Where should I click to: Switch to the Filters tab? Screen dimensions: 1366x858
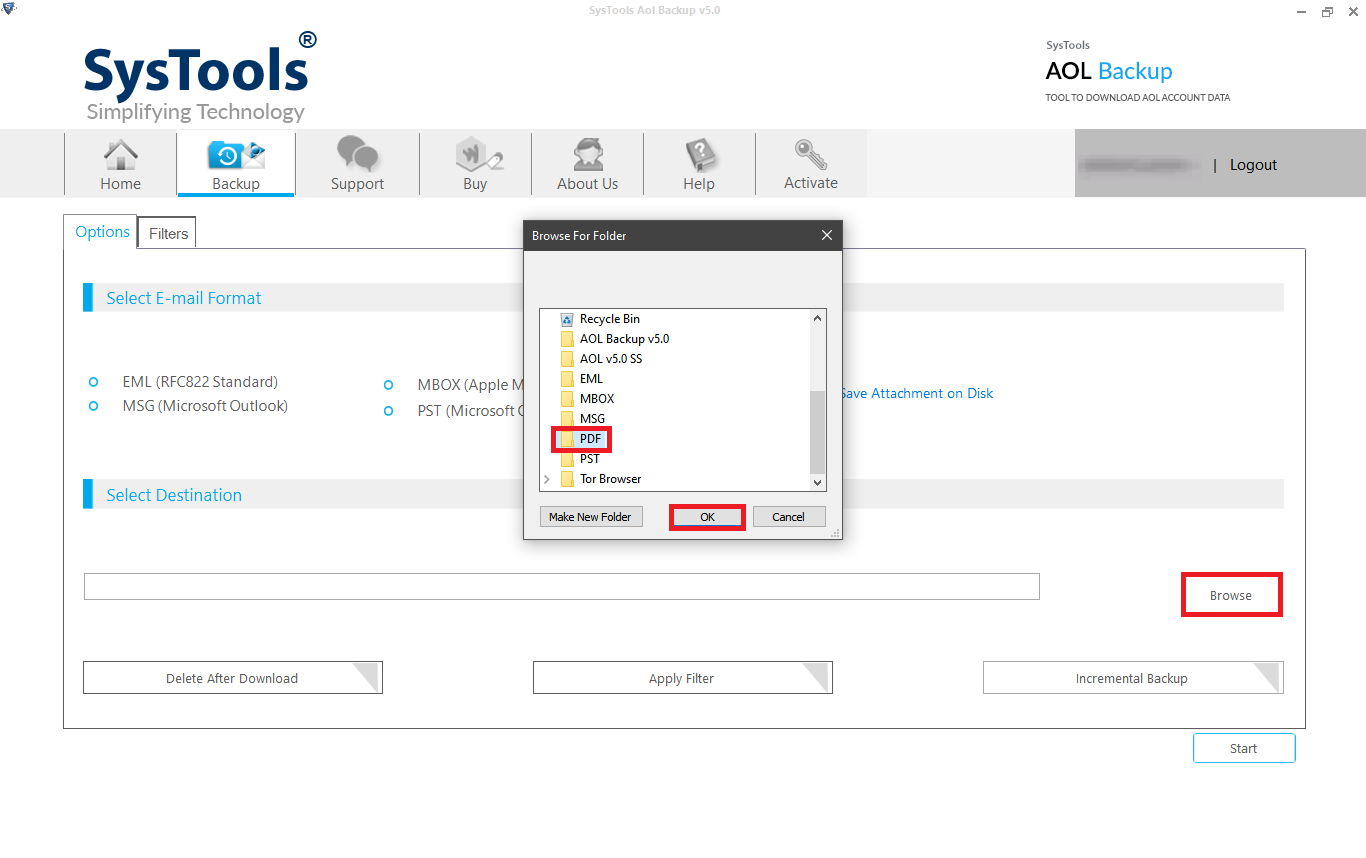click(x=168, y=233)
